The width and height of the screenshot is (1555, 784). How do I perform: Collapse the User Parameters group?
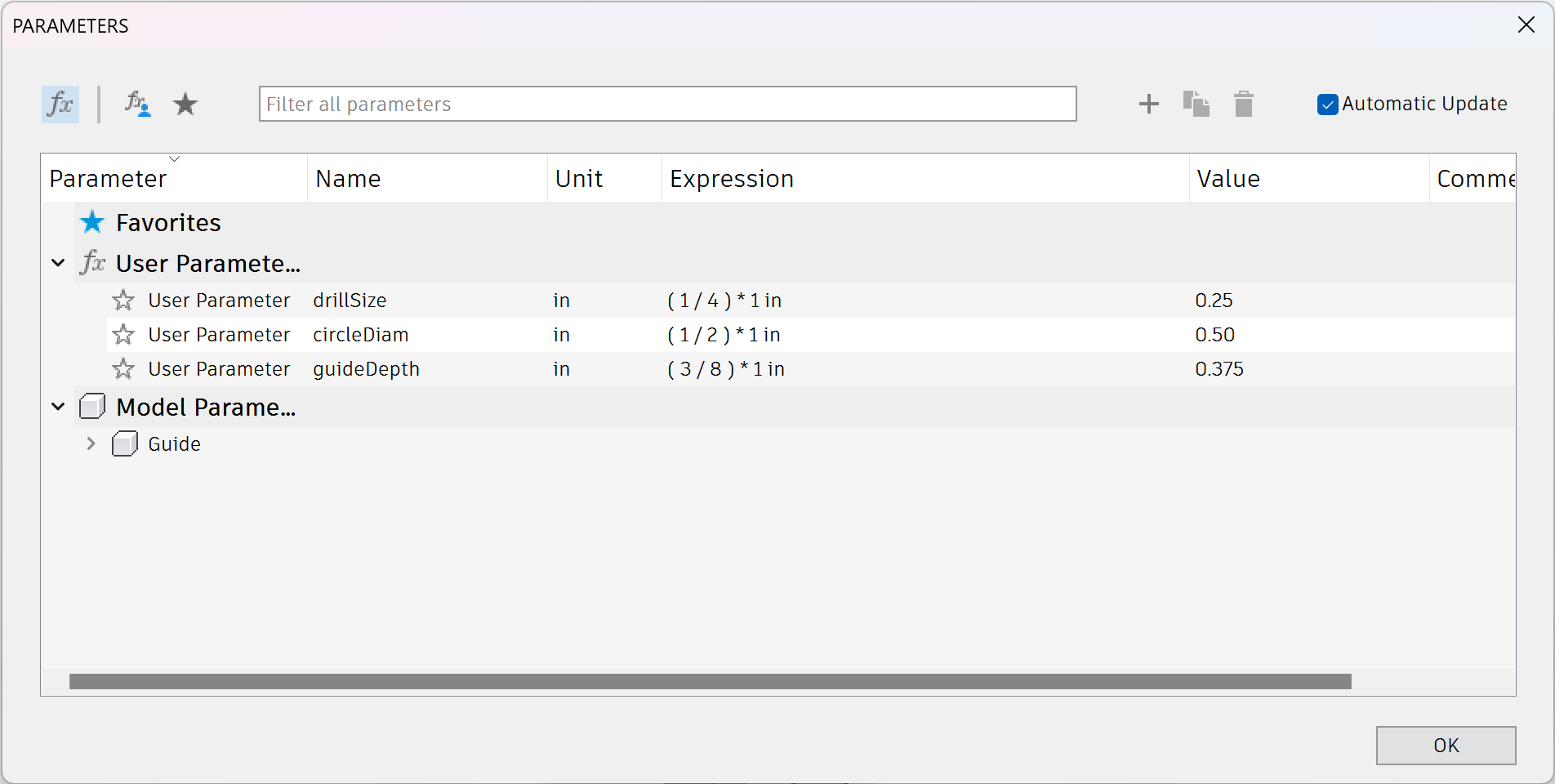pyautogui.click(x=58, y=263)
